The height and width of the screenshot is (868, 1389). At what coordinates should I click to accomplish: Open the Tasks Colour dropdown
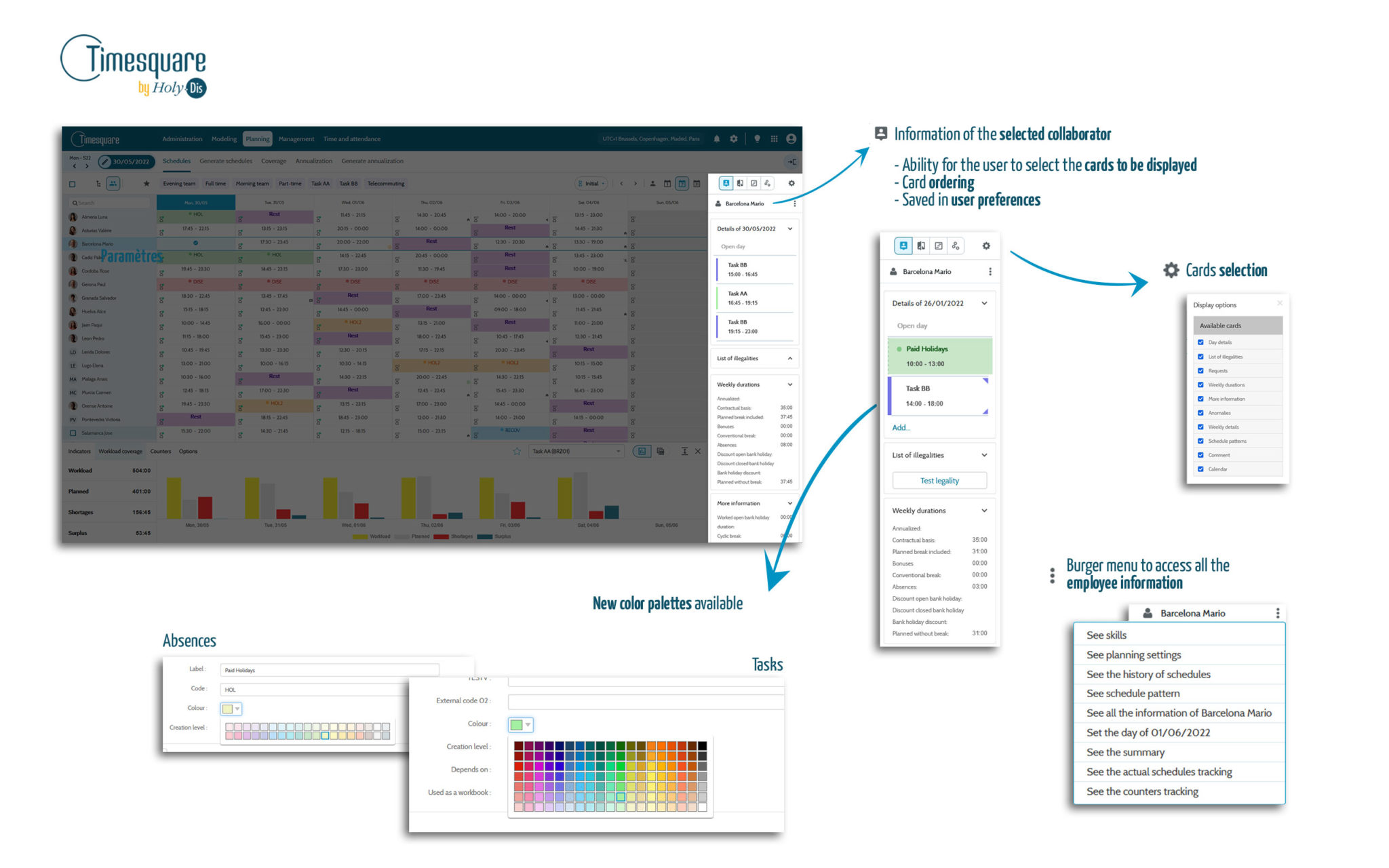(x=520, y=725)
